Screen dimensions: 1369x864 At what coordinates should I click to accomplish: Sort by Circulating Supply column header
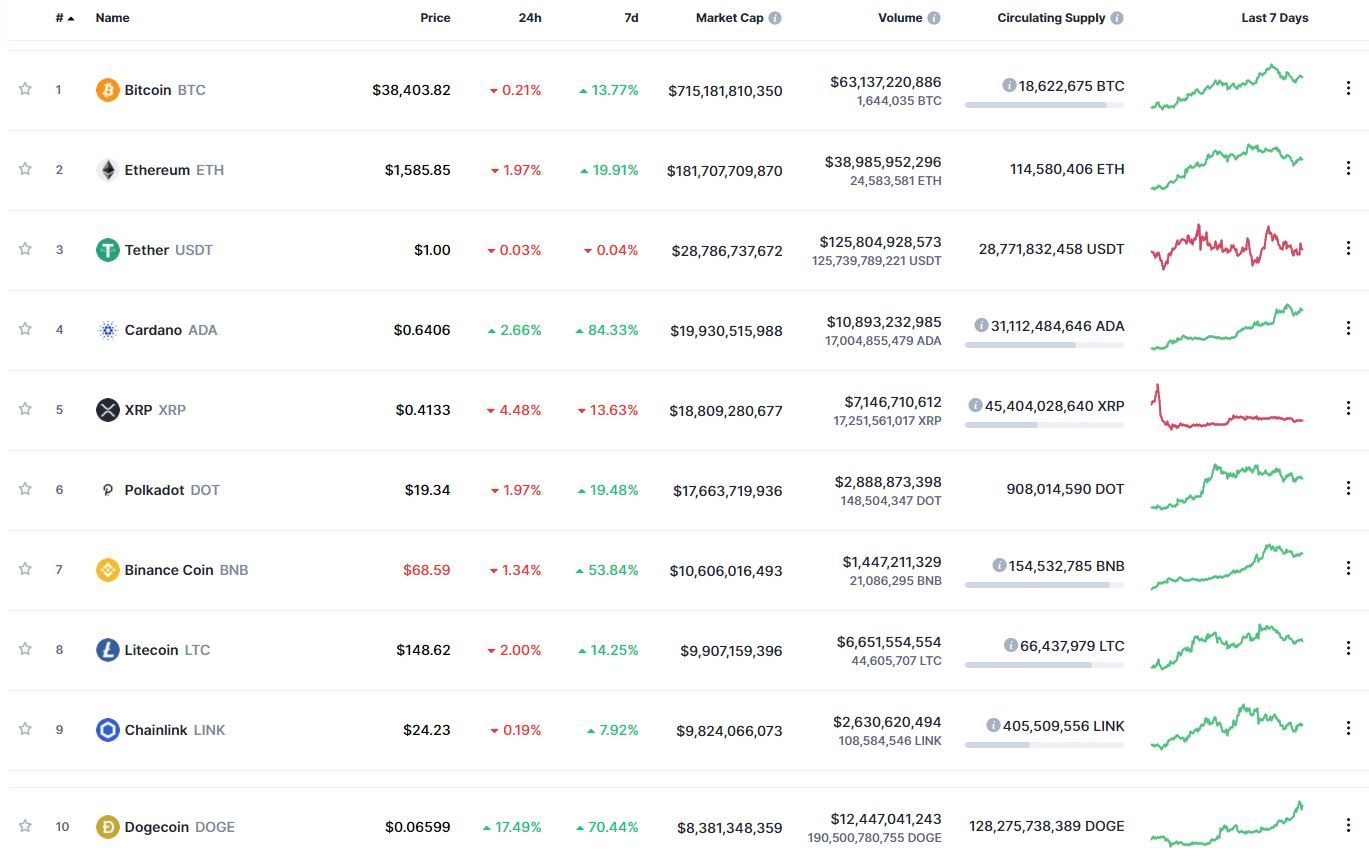point(1051,18)
